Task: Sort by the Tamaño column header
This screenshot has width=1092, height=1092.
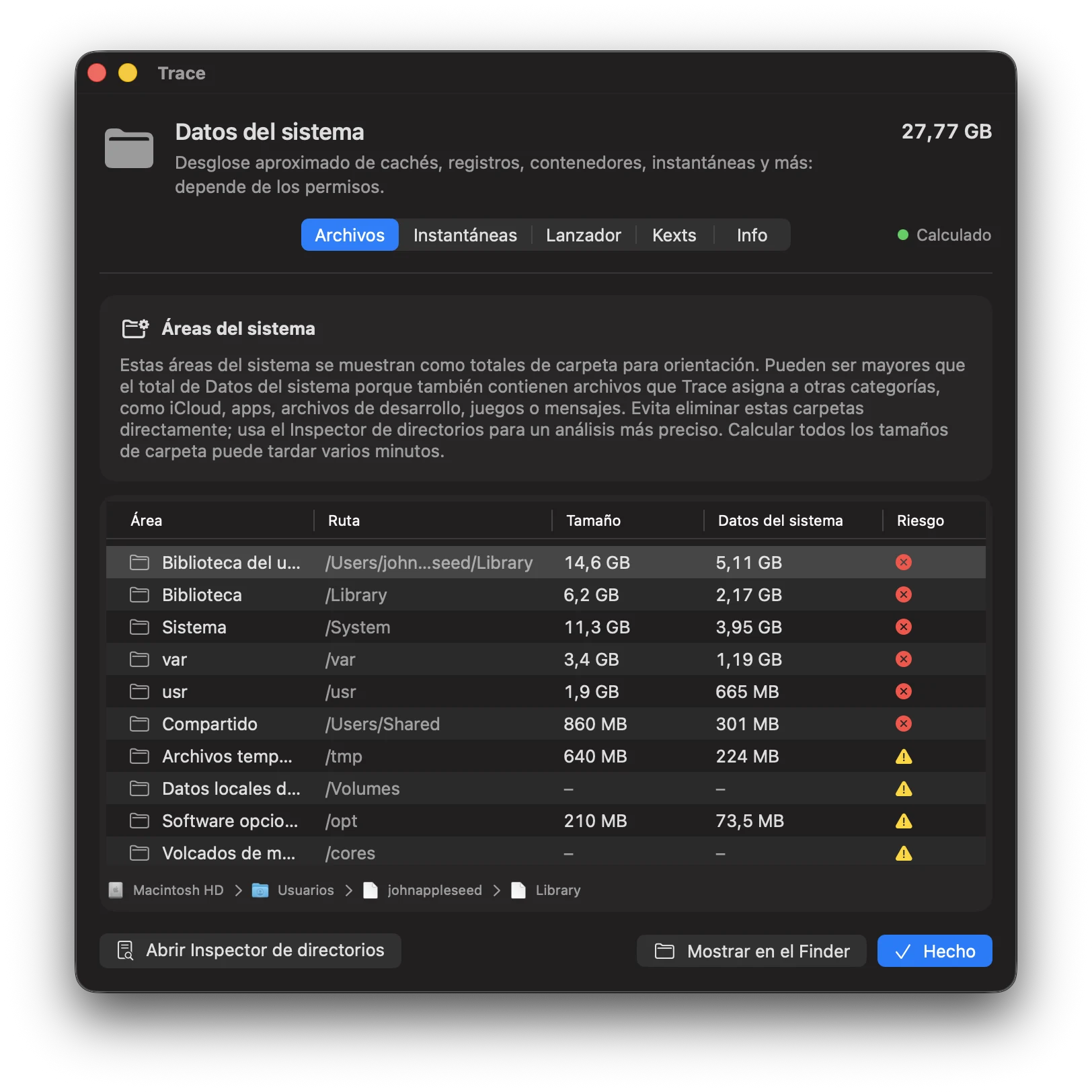Action: click(593, 520)
